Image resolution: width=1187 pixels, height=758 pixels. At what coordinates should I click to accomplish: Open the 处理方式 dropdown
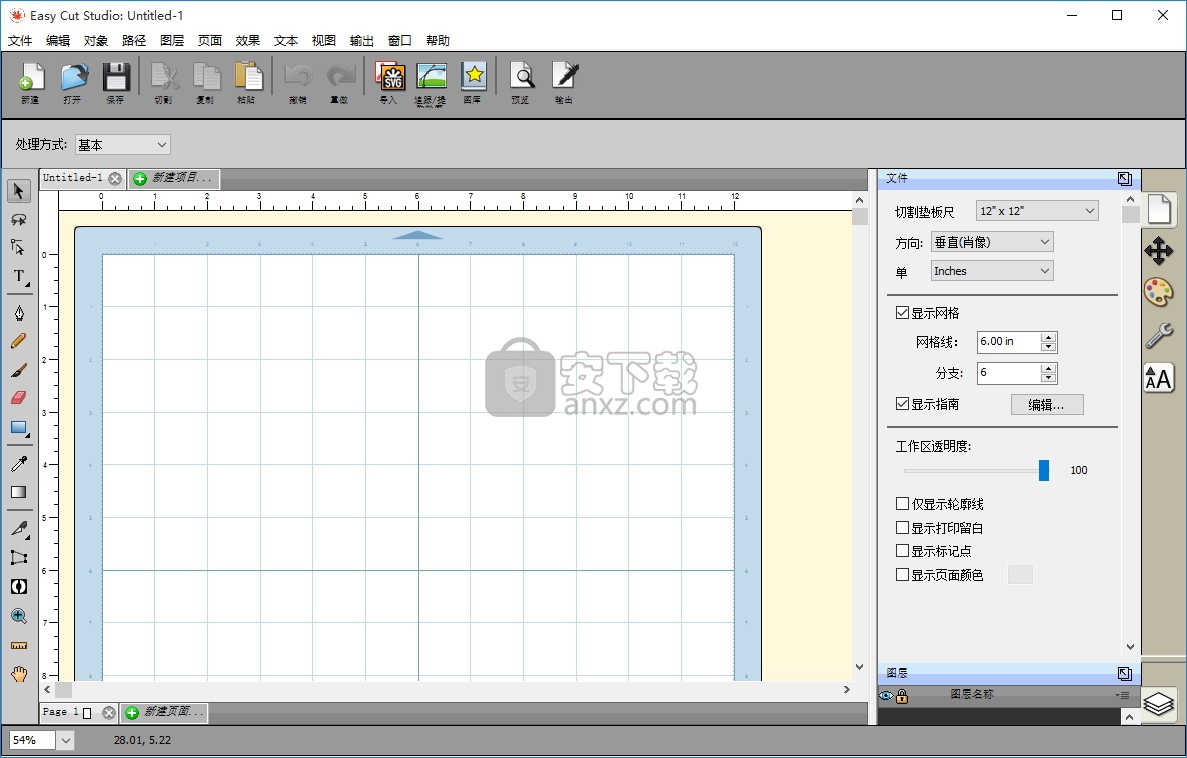[x=123, y=145]
